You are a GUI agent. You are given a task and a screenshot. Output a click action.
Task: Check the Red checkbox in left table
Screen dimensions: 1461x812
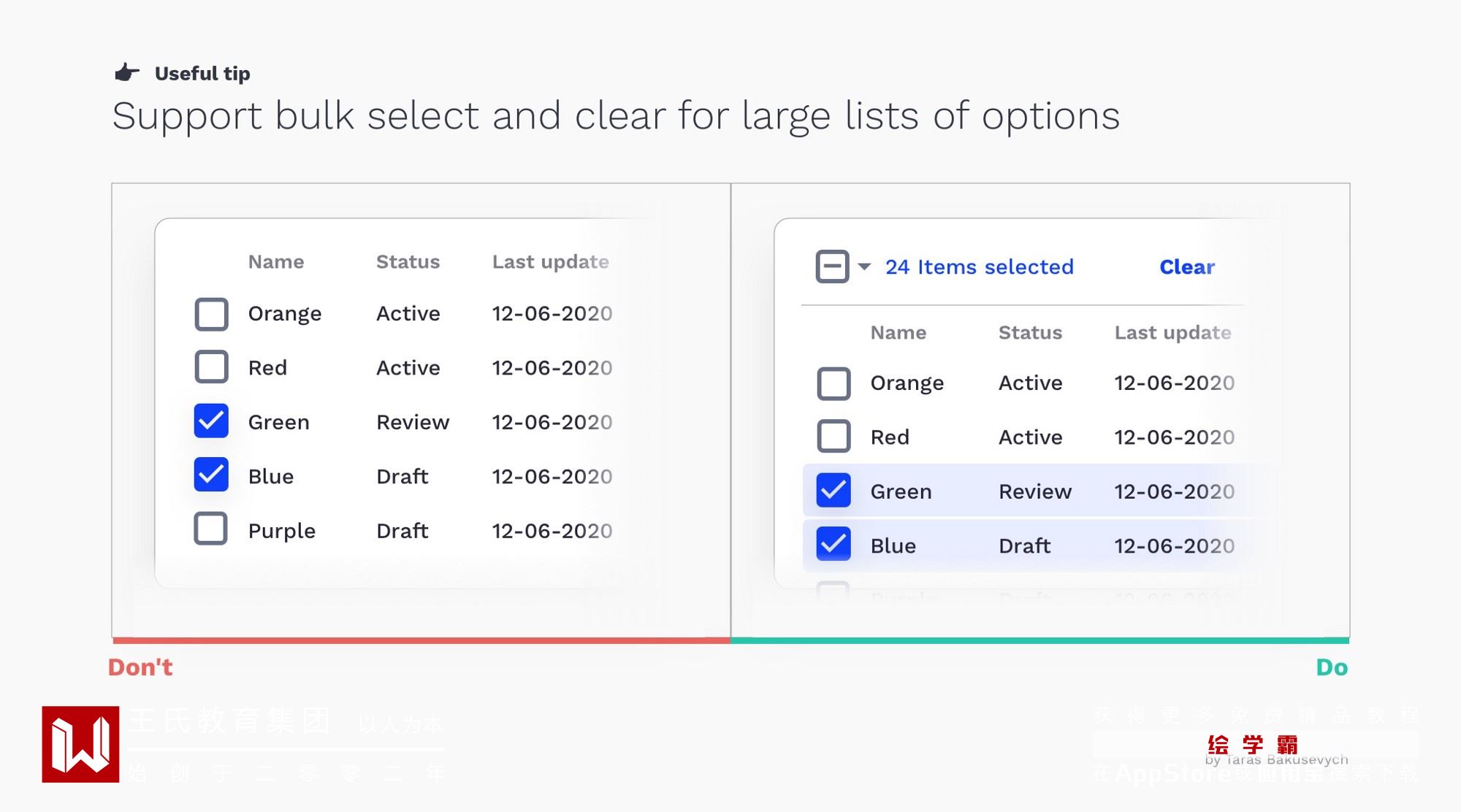(x=211, y=367)
